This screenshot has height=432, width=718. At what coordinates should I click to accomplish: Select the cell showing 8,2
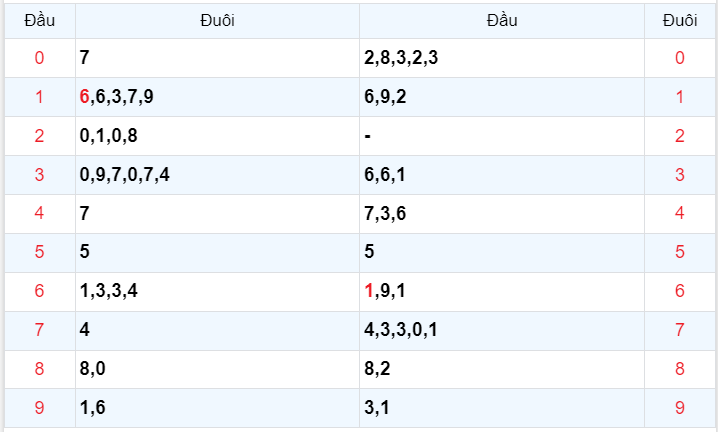click(x=378, y=369)
